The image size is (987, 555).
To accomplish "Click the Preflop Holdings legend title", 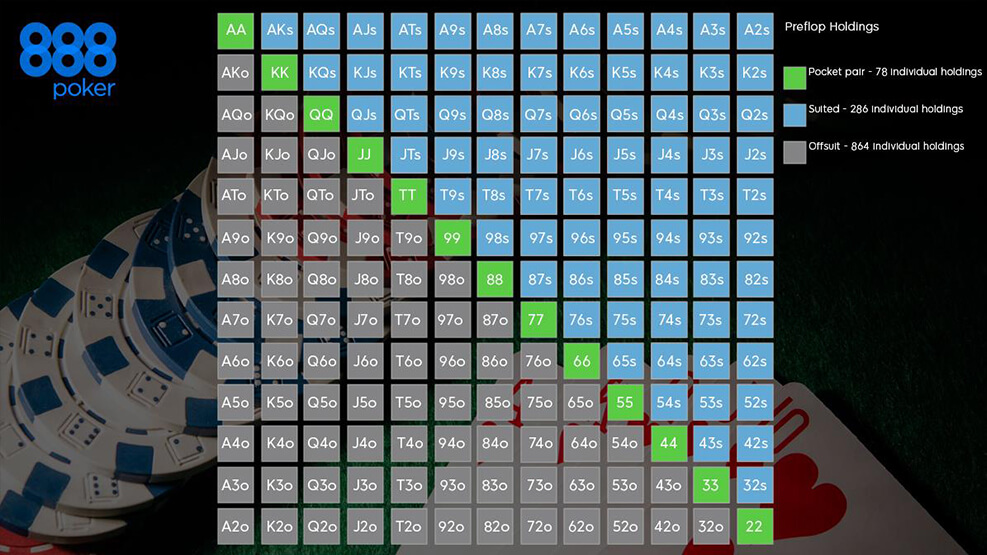I will [832, 27].
